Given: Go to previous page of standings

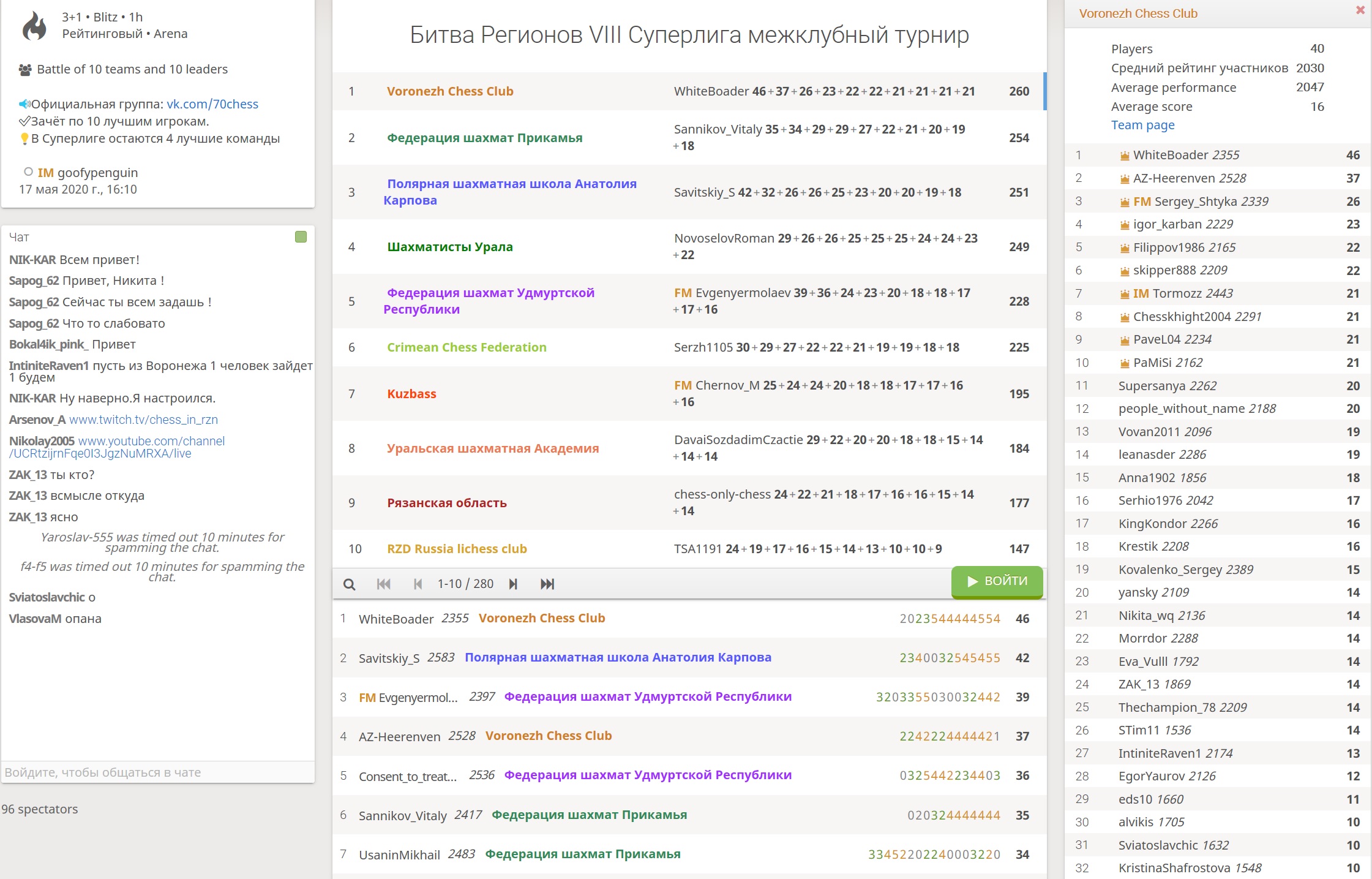Looking at the screenshot, I should pyautogui.click(x=418, y=584).
